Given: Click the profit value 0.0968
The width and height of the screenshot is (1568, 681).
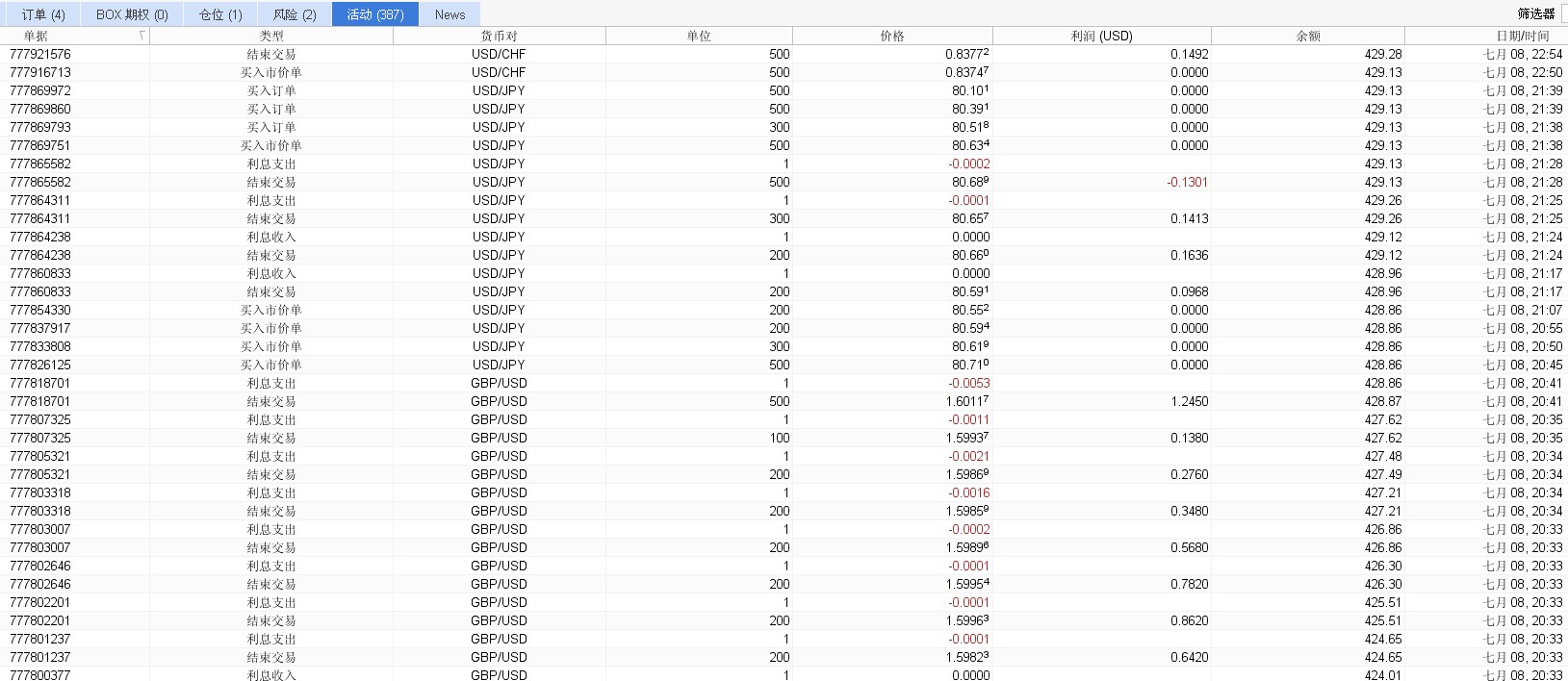Looking at the screenshot, I should click(x=1189, y=292).
